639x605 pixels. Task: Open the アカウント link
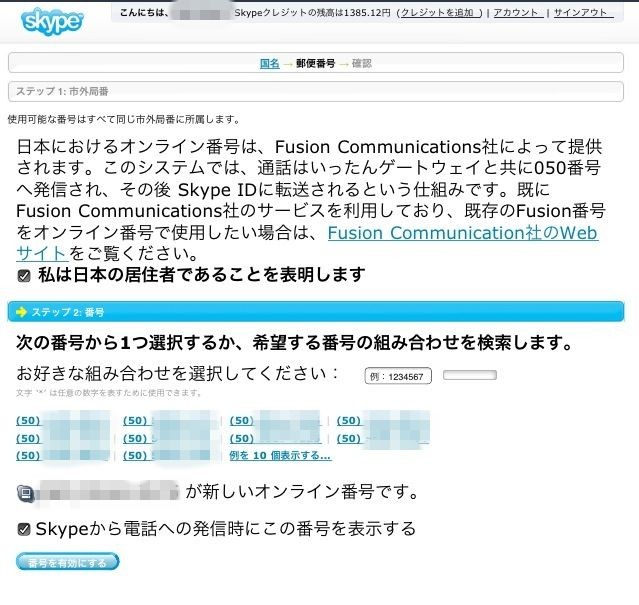click(518, 13)
